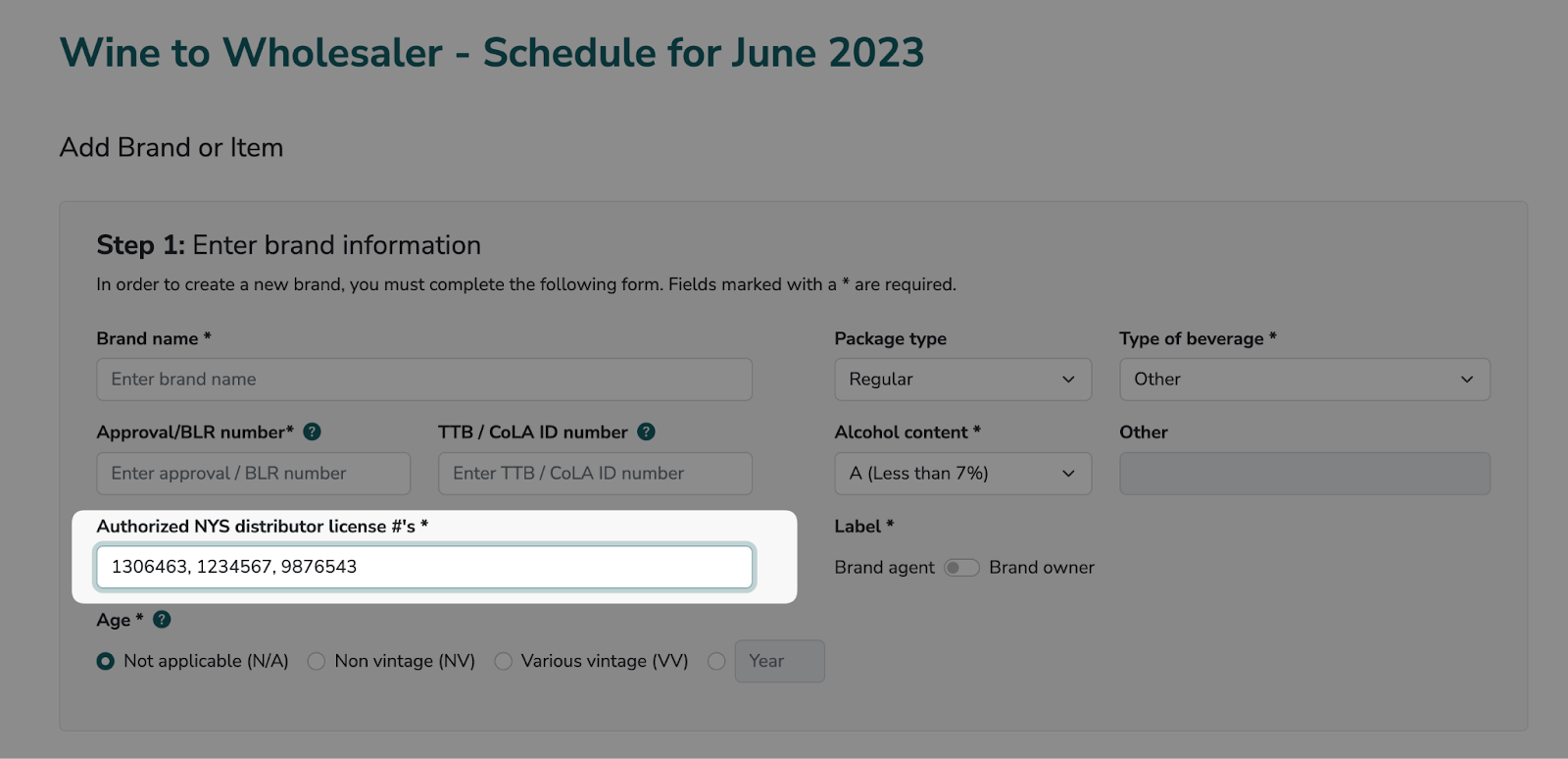Focus the Approval / BLR number field
This screenshot has width=1568, height=759.
click(x=253, y=474)
